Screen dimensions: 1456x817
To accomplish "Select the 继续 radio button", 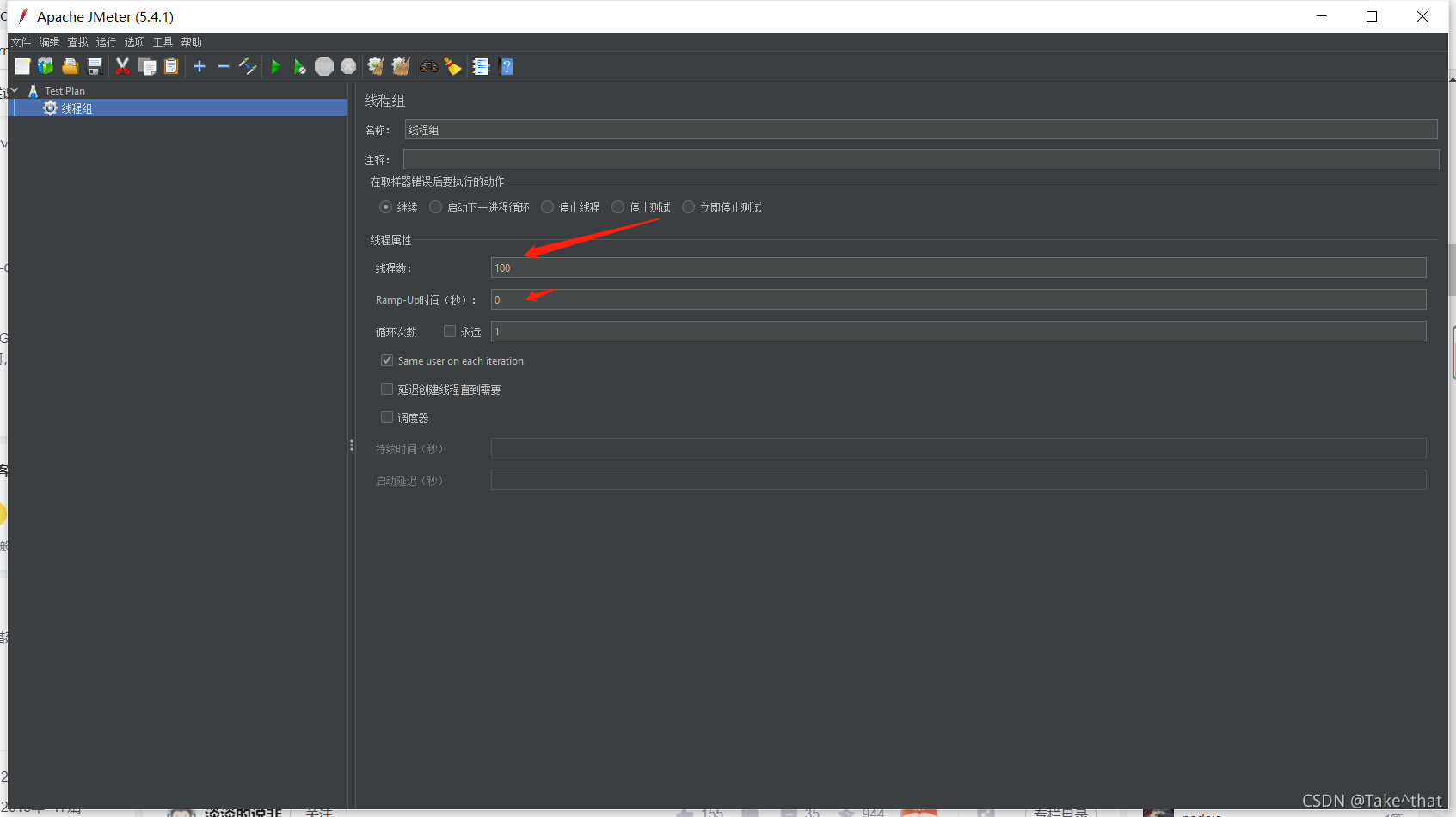I will (385, 207).
